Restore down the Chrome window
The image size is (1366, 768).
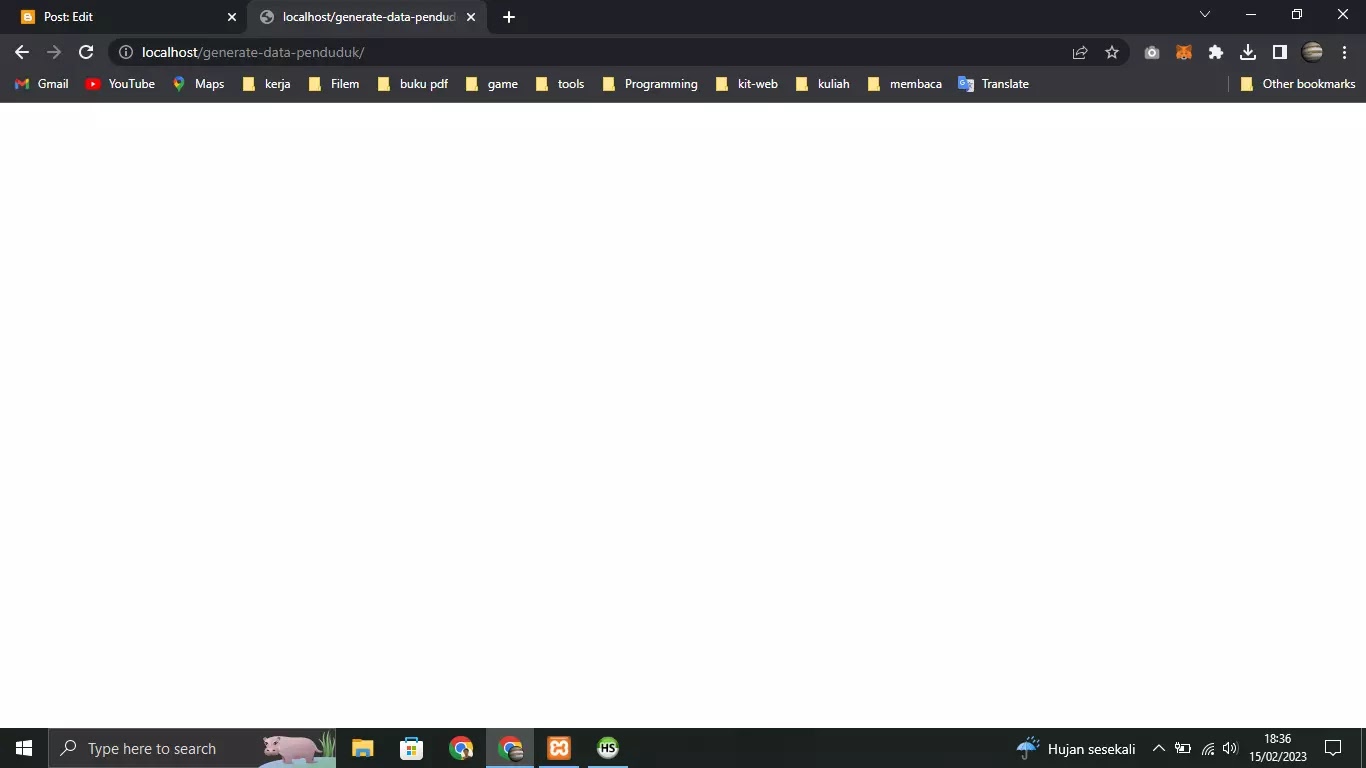[x=1297, y=15]
